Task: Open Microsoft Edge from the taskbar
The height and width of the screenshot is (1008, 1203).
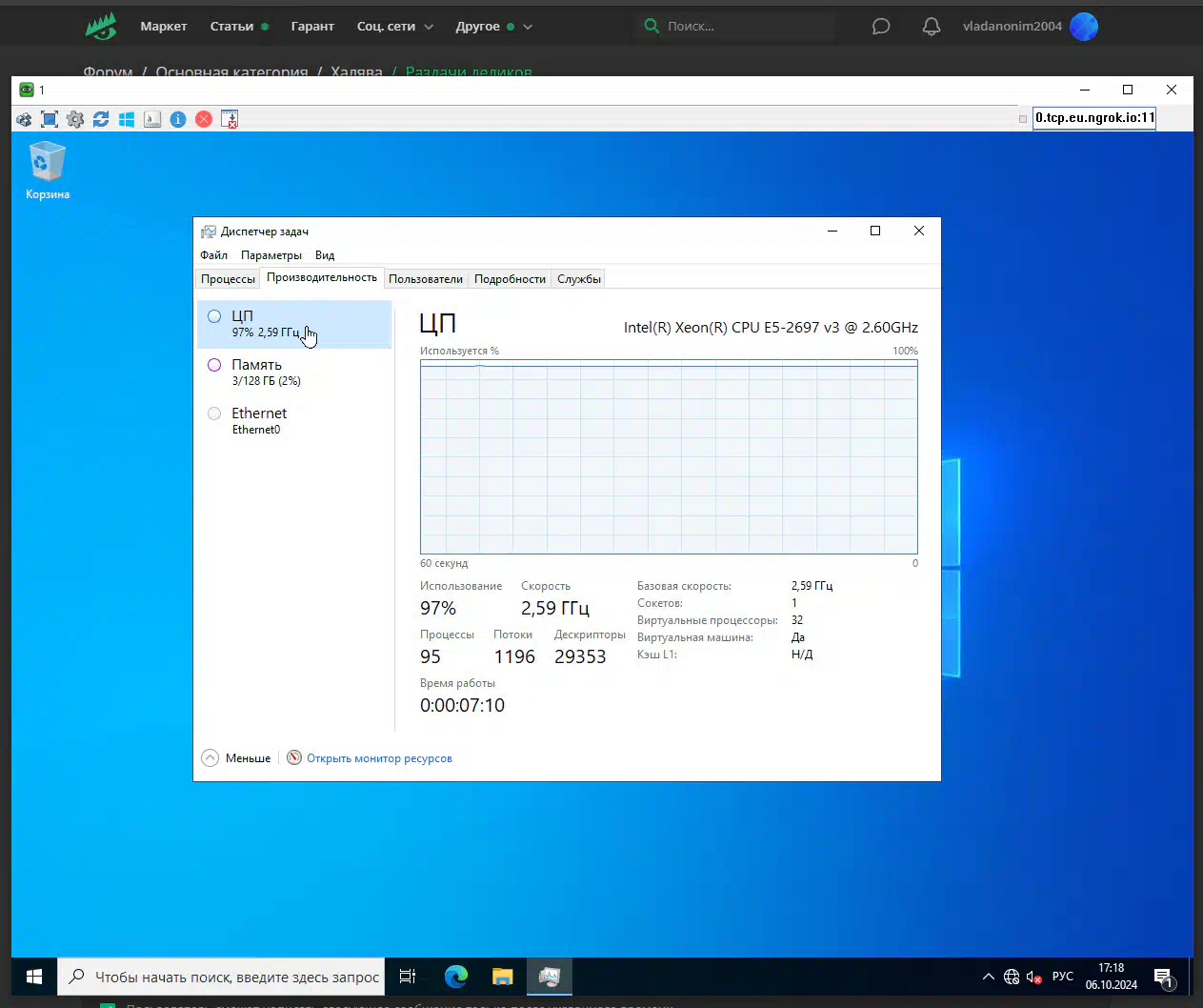Action: pyautogui.click(x=456, y=977)
